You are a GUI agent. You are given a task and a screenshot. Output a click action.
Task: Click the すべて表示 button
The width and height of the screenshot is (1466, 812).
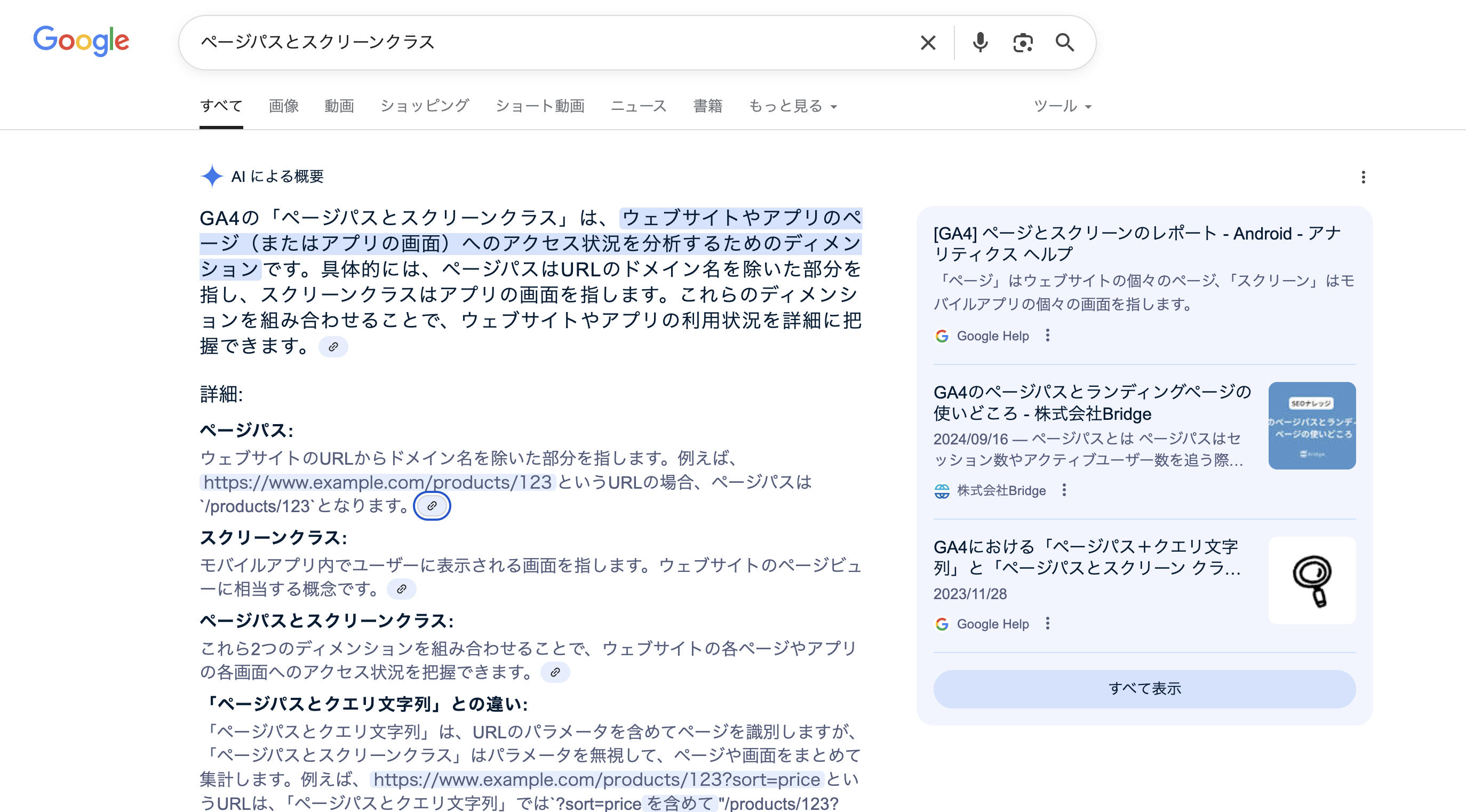point(1144,689)
